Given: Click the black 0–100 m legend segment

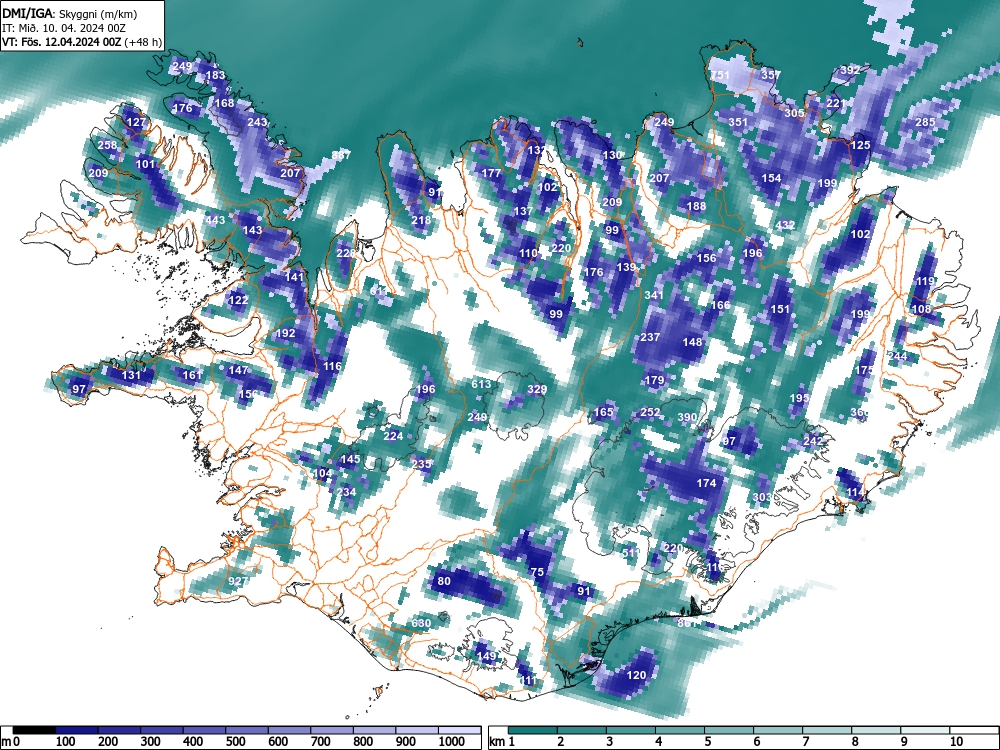Looking at the screenshot, I should (x=34, y=730).
